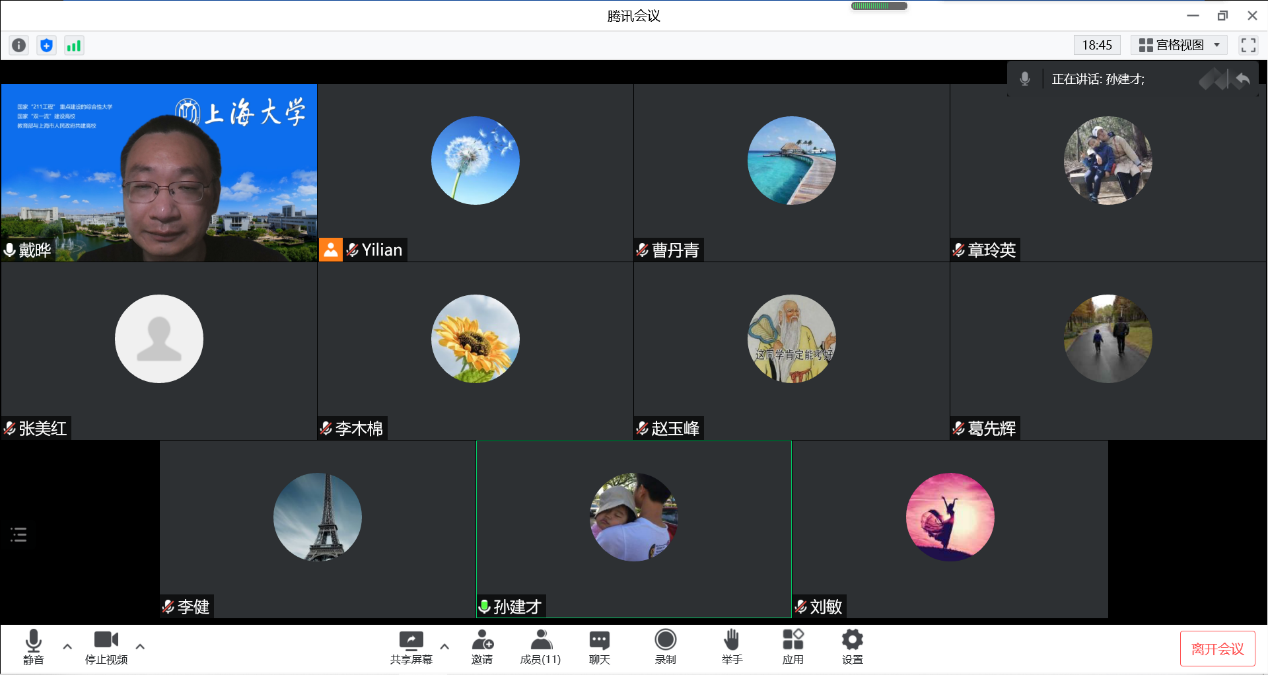Open the Invite (邀请) option
Screen dimensions: 1268x675
point(482,647)
